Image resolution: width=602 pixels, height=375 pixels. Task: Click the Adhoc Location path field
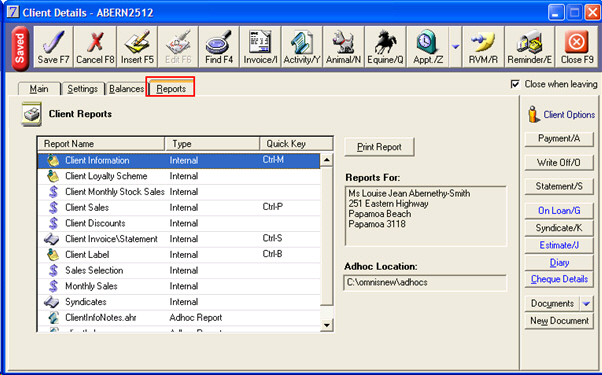425,283
